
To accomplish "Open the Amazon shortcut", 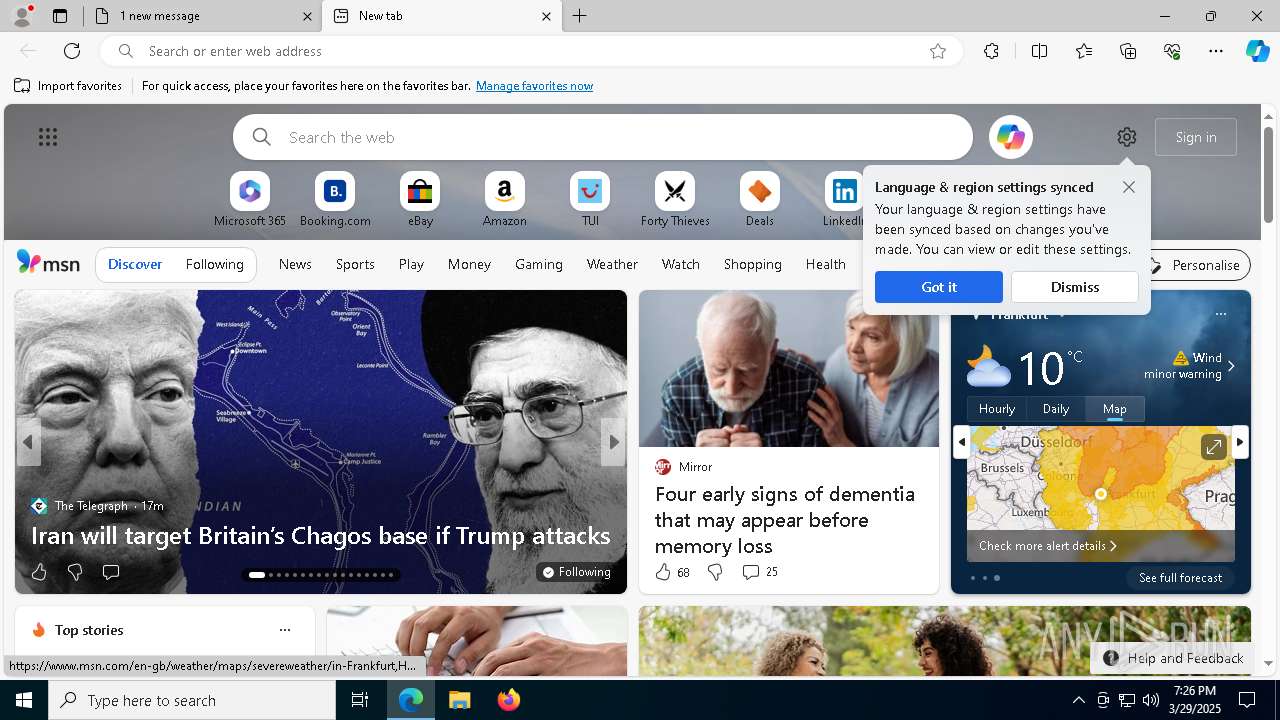I will click(x=504, y=200).
